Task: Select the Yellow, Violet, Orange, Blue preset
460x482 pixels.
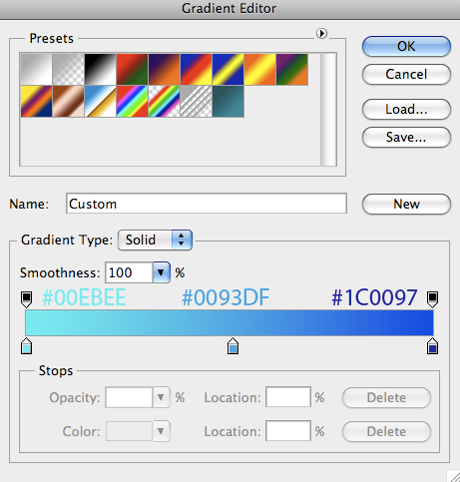Action: click(x=36, y=101)
